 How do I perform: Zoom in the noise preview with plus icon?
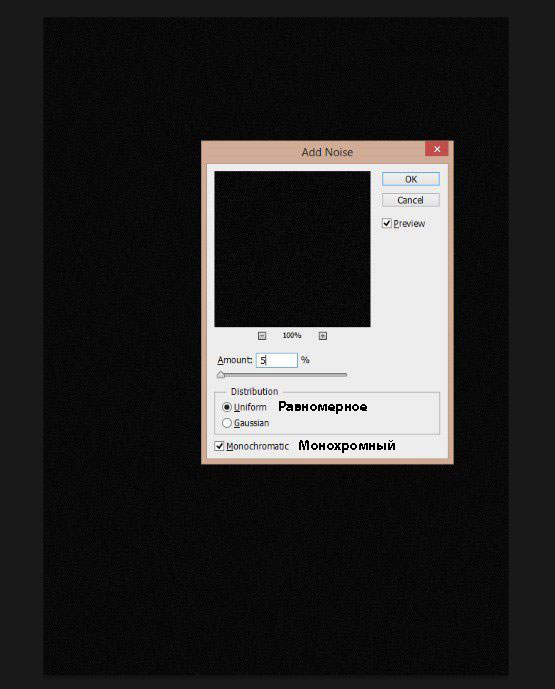(x=323, y=336)
